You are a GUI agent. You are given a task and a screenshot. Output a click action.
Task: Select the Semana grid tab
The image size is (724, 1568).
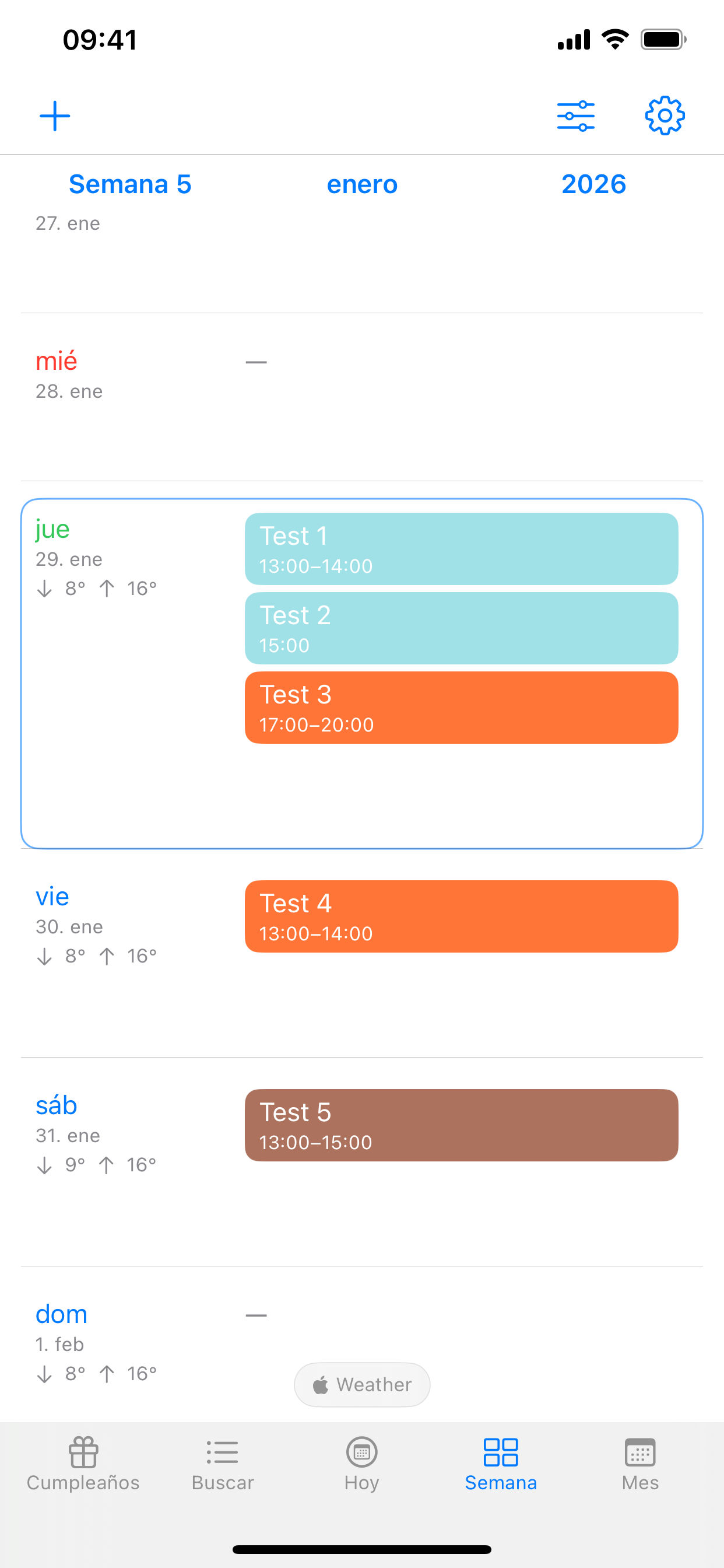tap(501, 1464)
